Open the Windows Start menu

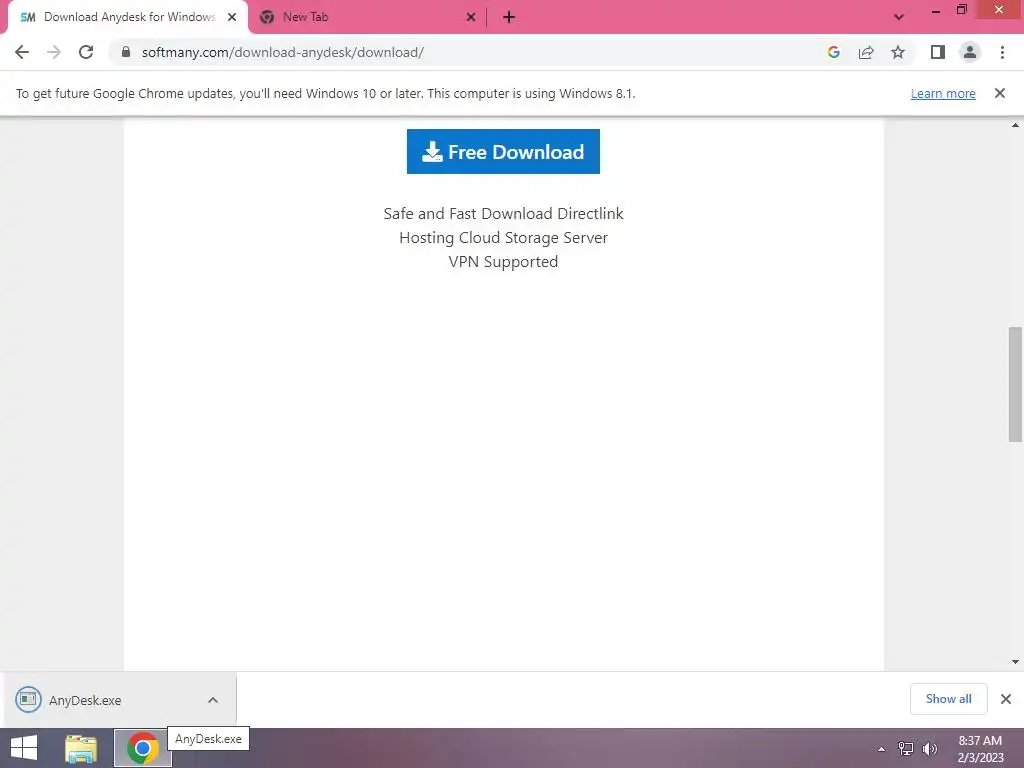pyautogui.click(x=24, y=748)
